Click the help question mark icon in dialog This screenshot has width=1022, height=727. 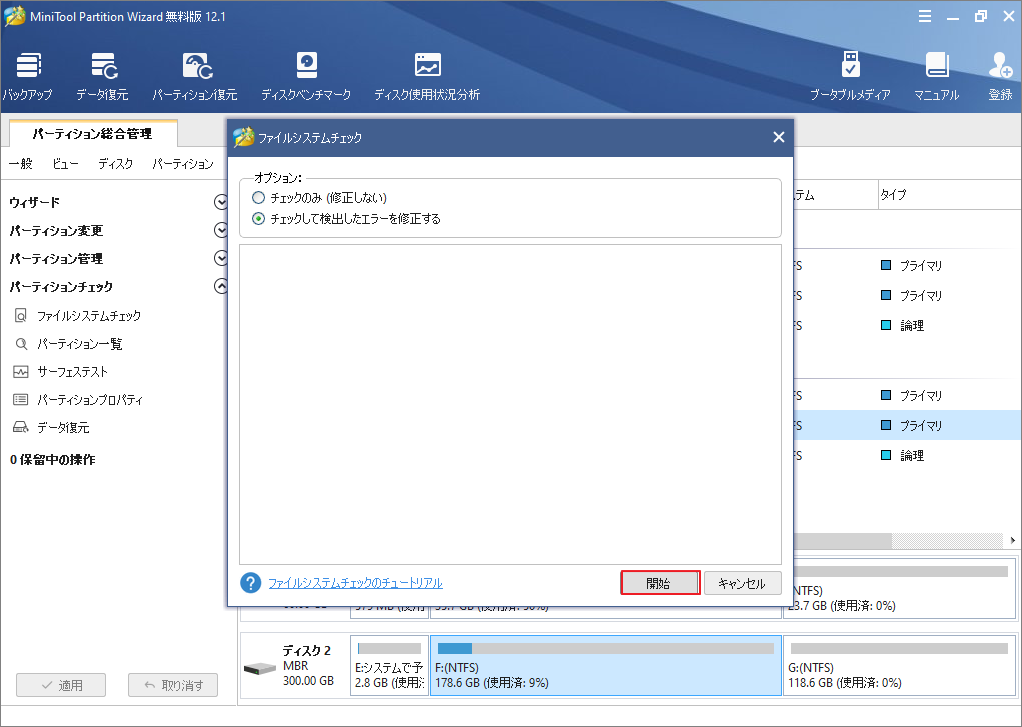[x=250, y=583]
